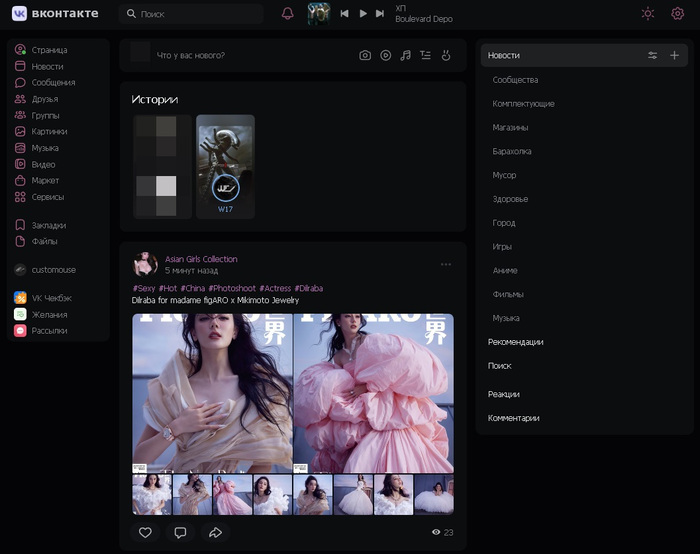Open the gear settings icon in header

[677, 14]
